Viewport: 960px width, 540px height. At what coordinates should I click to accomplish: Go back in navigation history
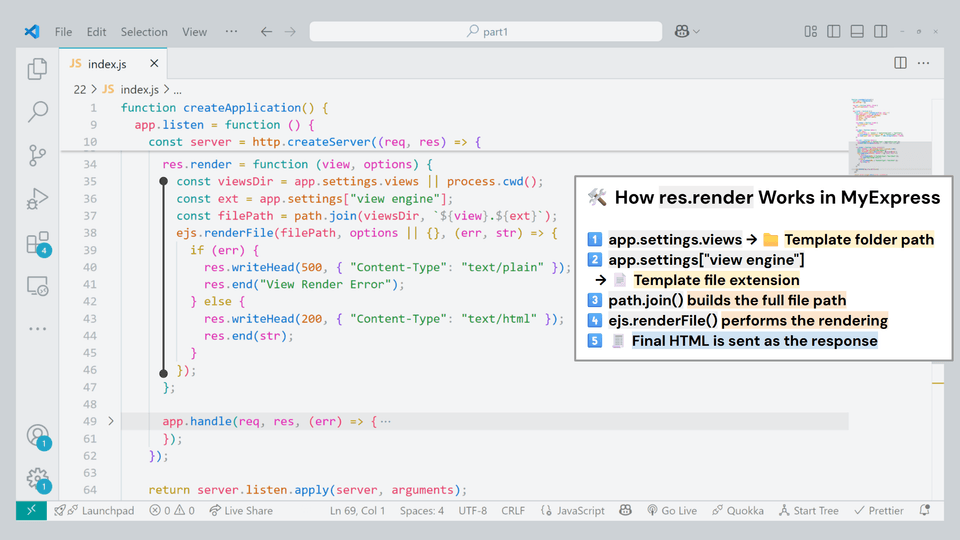pos(266,31)
